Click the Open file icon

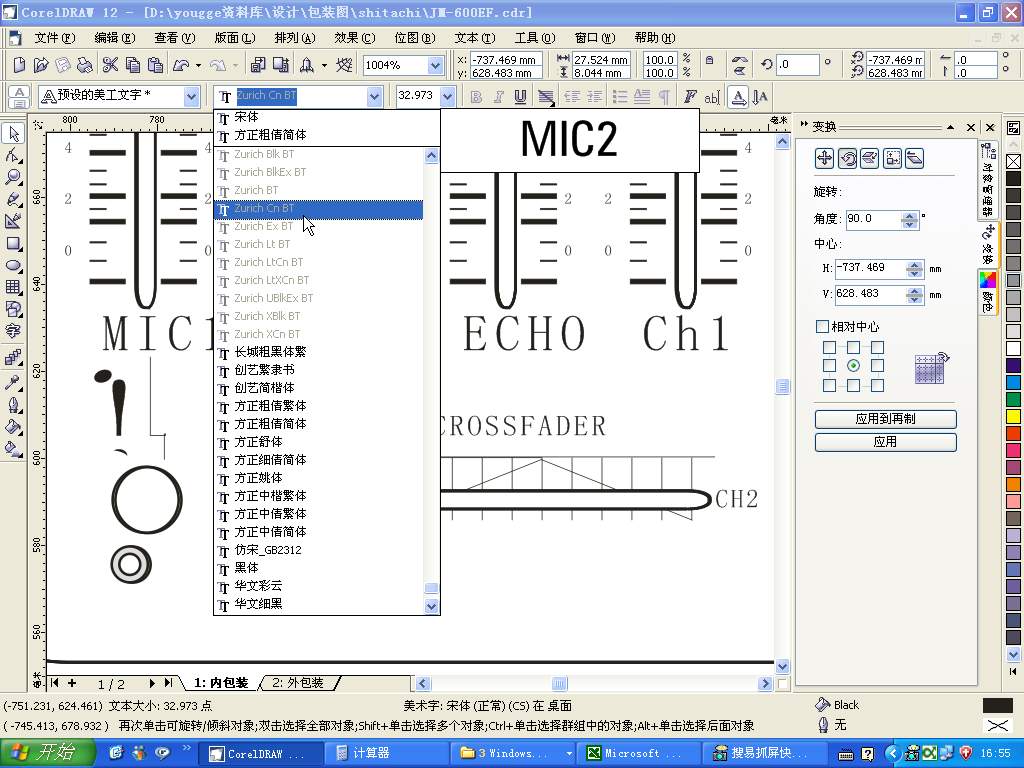click(x=40, y=65)
